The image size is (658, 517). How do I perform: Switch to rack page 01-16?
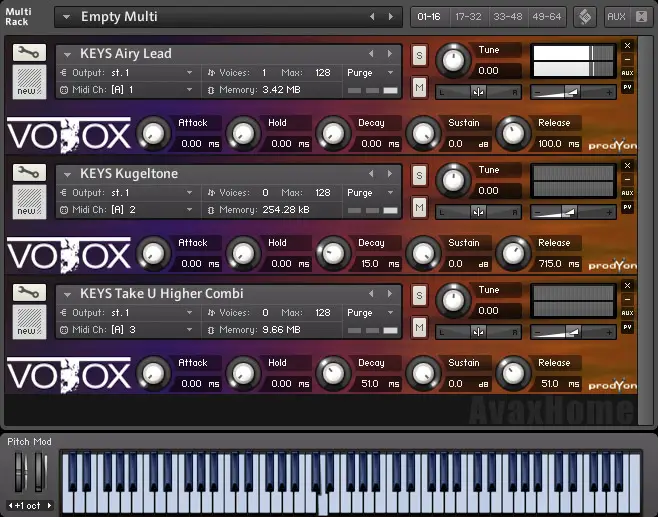(x=429, y=17)
